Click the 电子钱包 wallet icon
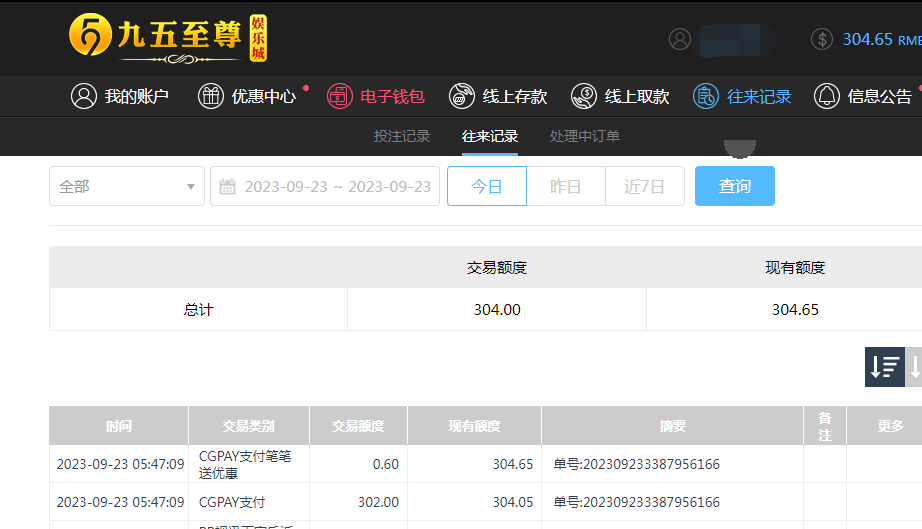The width and height of the screenshot is (922, 529). [339, 96]
